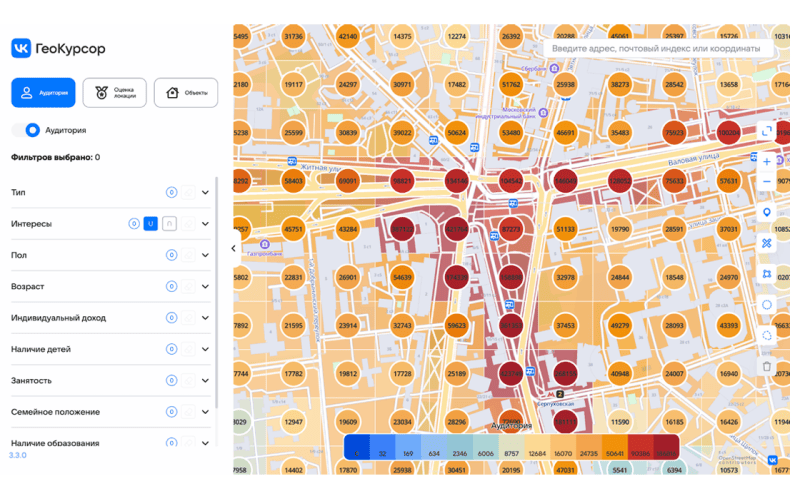This screenshot has height=486, width=800.
Task: Switch to Оценка локации tab
Action: click(x=114, y=93)
